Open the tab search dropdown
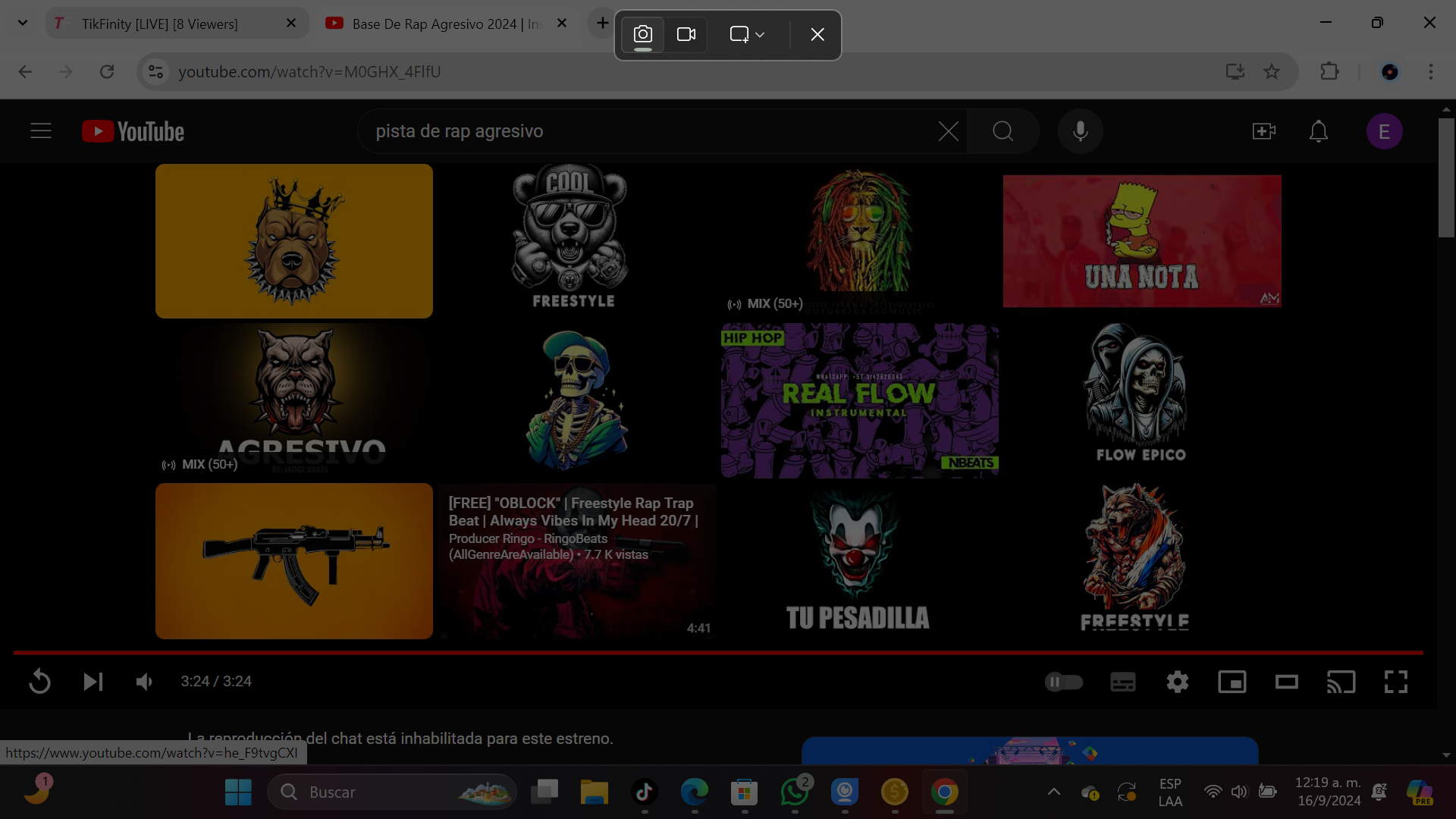 click(23, 23)
